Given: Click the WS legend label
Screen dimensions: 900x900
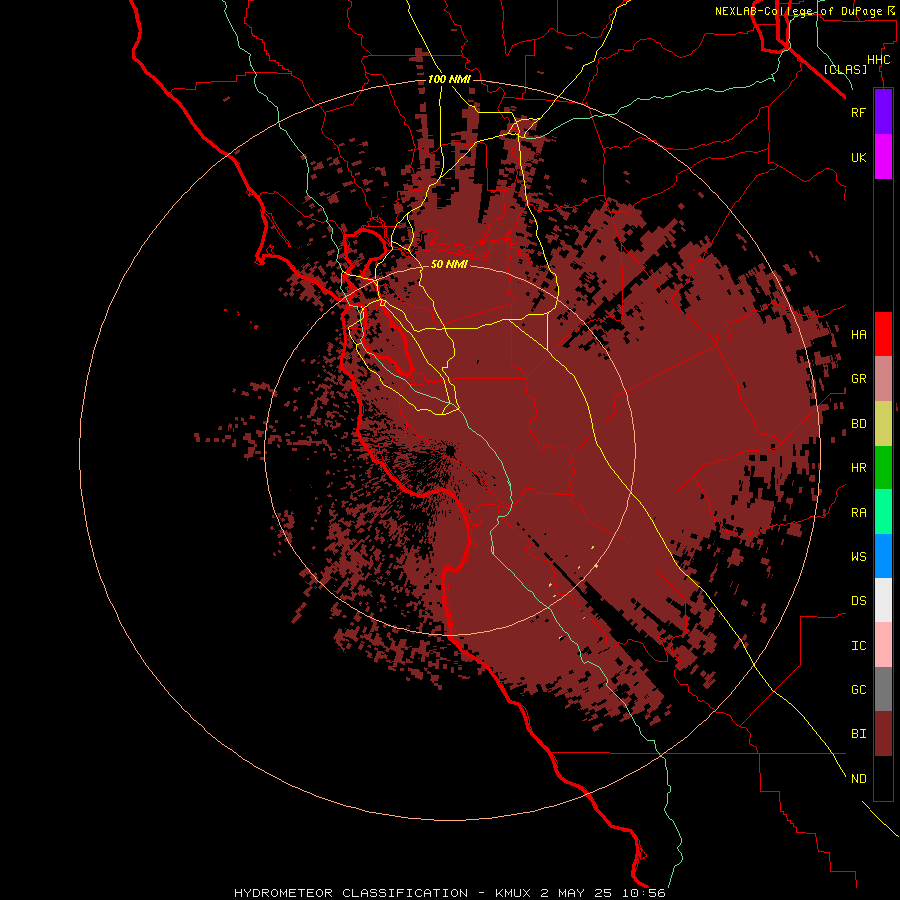Looking at the screenshot, I should tap(858, 556).
